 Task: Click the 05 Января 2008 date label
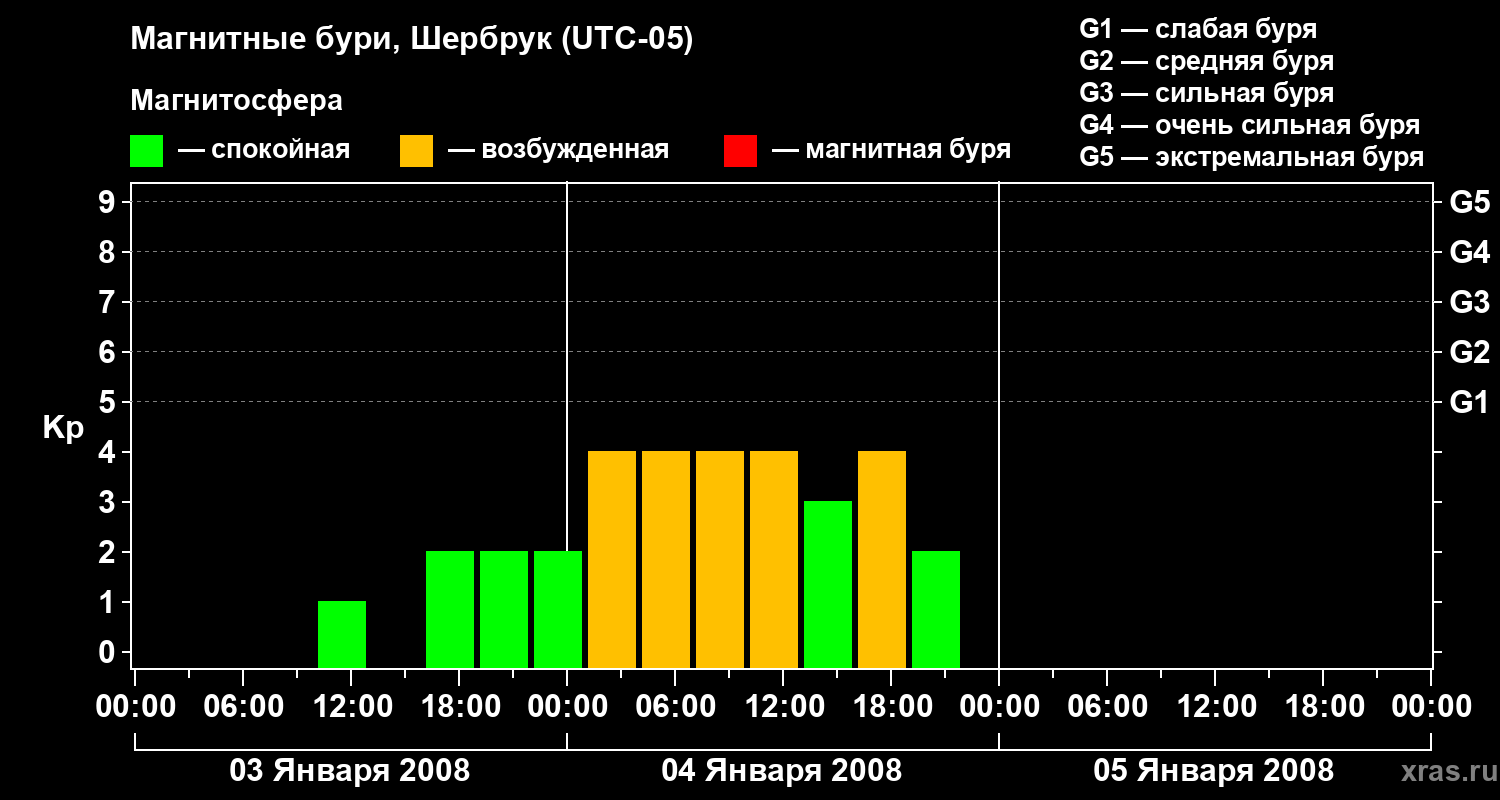click(x=1214, y=770)
